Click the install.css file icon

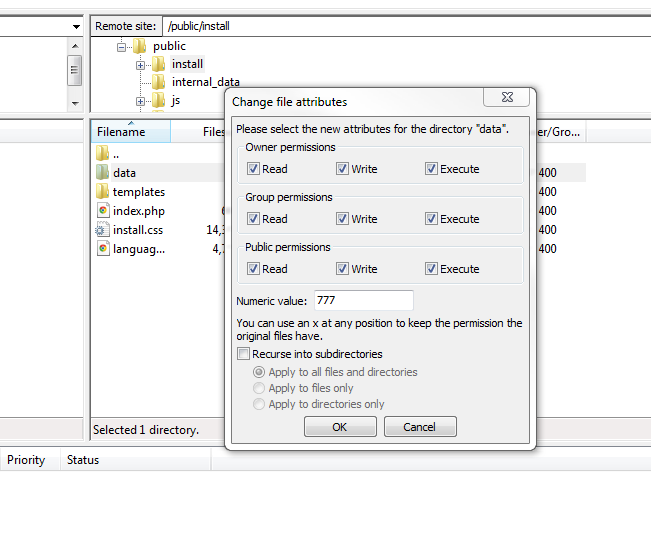pyautogui.click(x=102, y=230)
